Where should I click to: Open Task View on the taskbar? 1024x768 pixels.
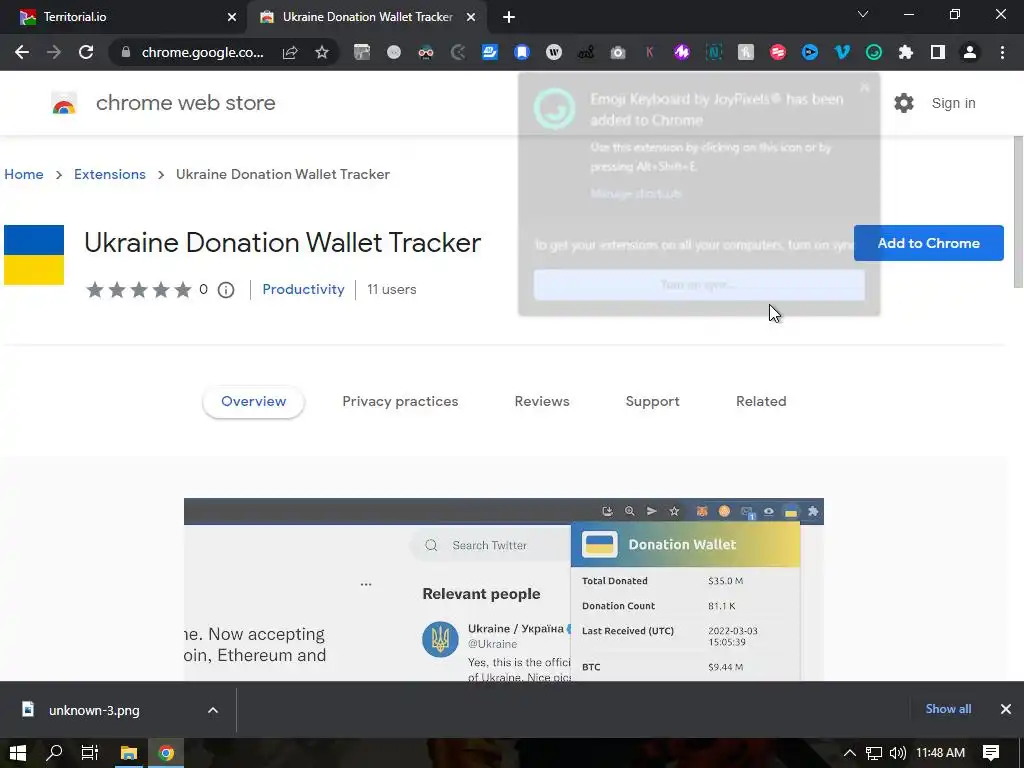[89, 753]
